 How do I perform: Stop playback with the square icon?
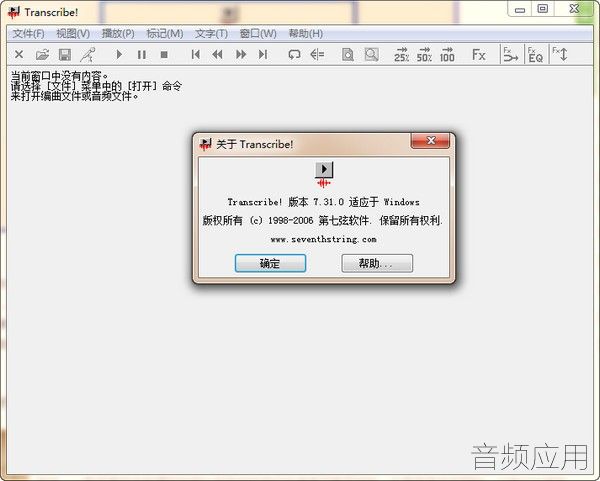coord(164,55)
